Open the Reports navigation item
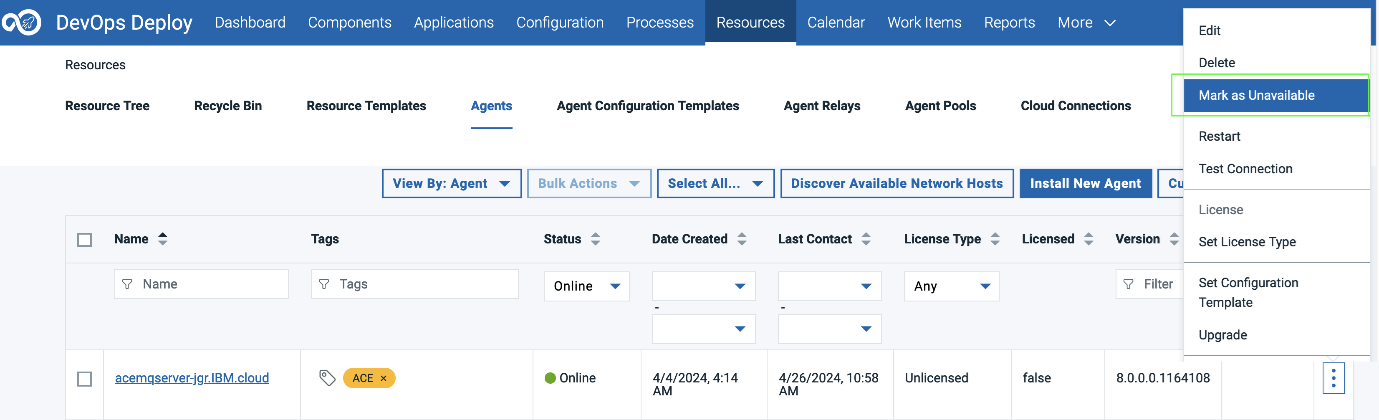The height and width of the screenshot is (420, 1379). 1010,23
